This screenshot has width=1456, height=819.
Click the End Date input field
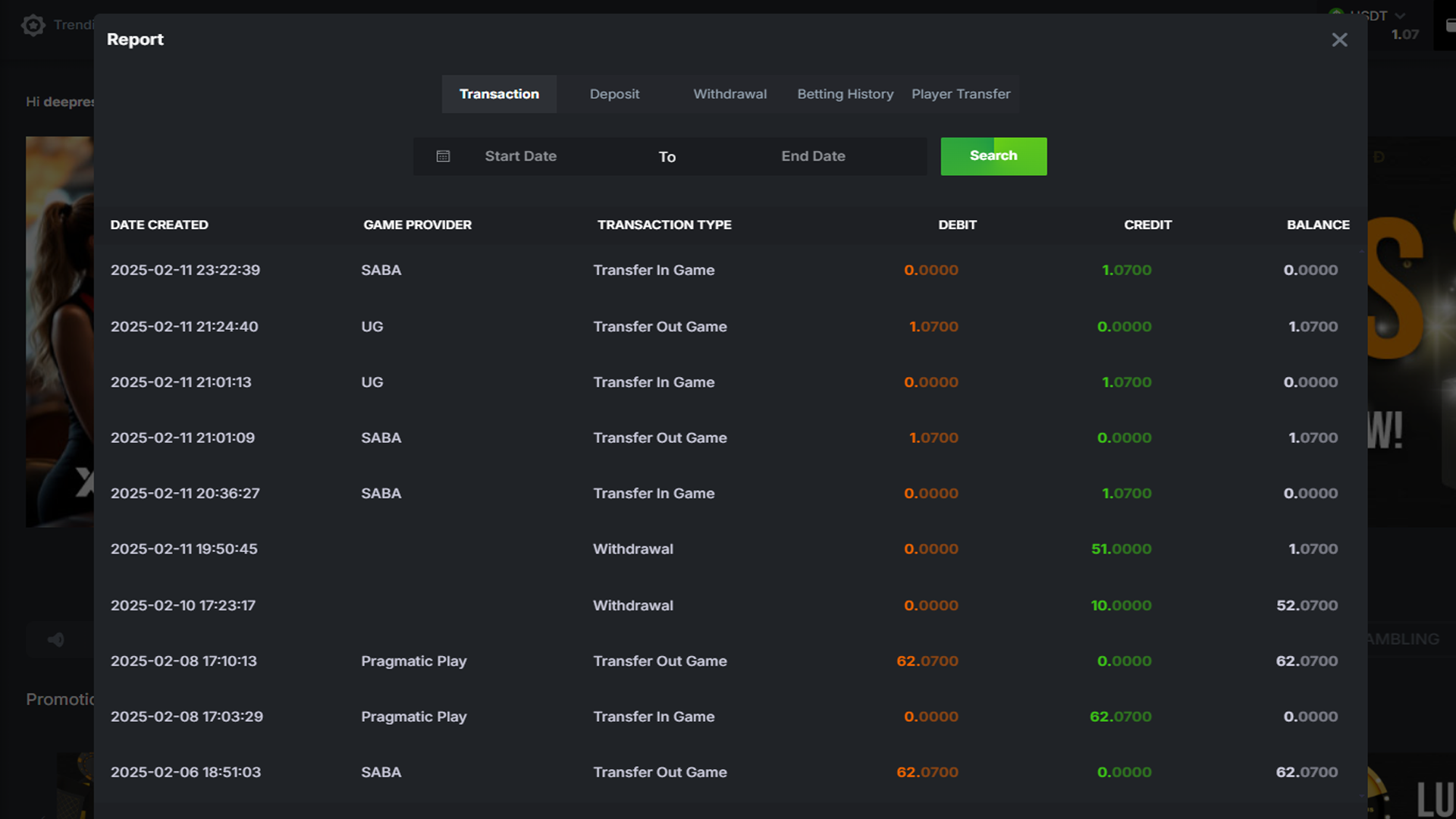click(x=813, y=156)
